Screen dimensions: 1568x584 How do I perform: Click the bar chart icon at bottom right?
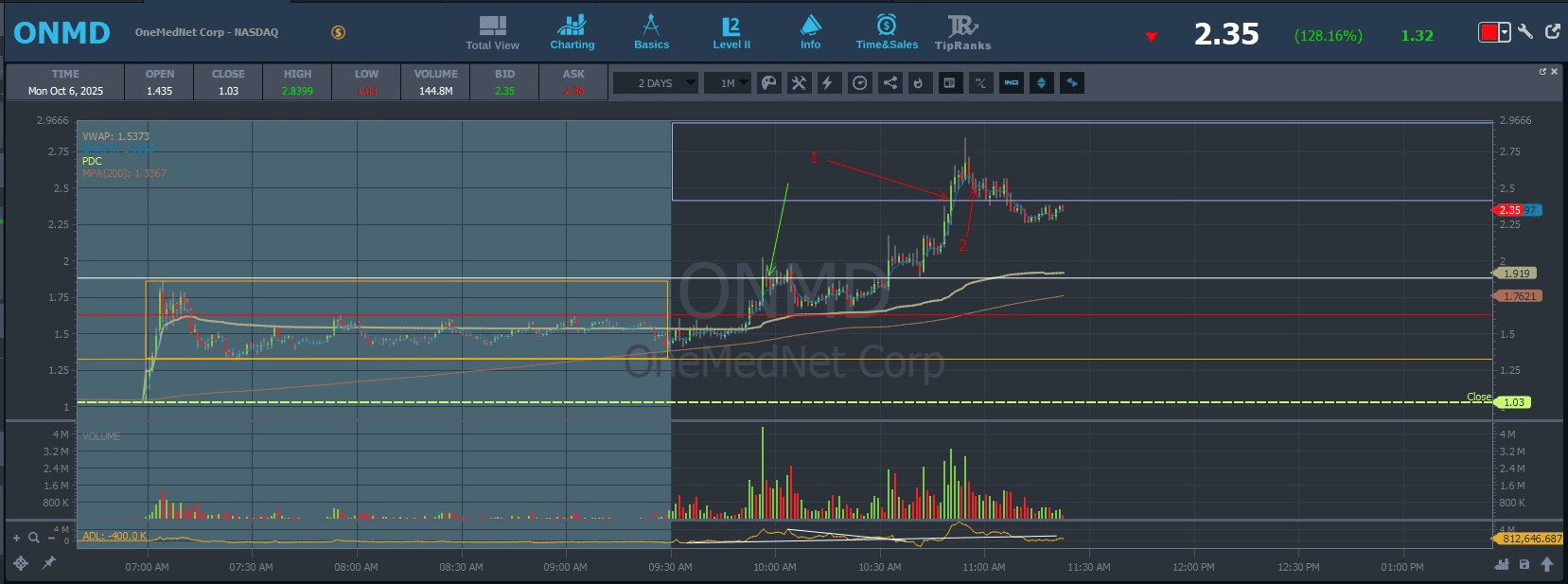click(1502, 564)
